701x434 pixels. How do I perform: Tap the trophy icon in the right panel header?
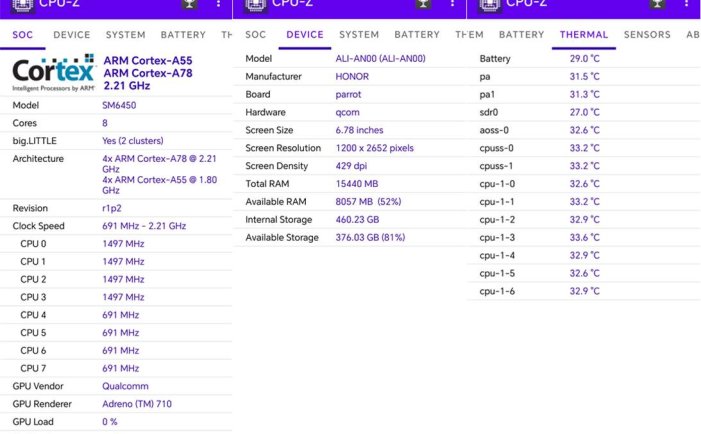tap(658, 5)
